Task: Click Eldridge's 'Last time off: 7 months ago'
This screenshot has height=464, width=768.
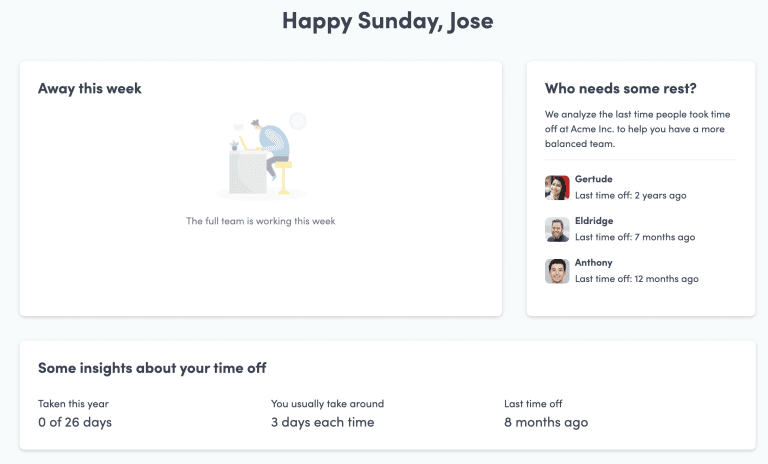Action: pos(635,238)
